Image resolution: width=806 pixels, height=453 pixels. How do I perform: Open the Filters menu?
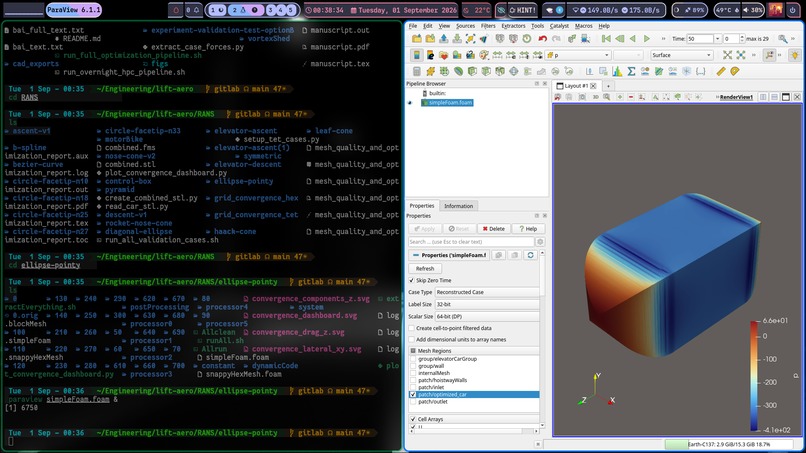(x=488, y=26)
